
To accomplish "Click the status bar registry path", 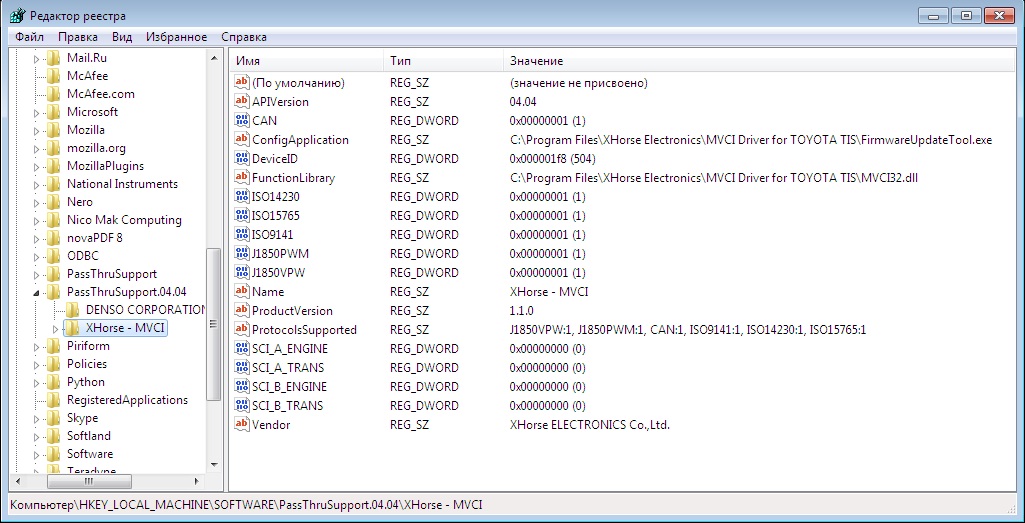I will coord(246,505).
